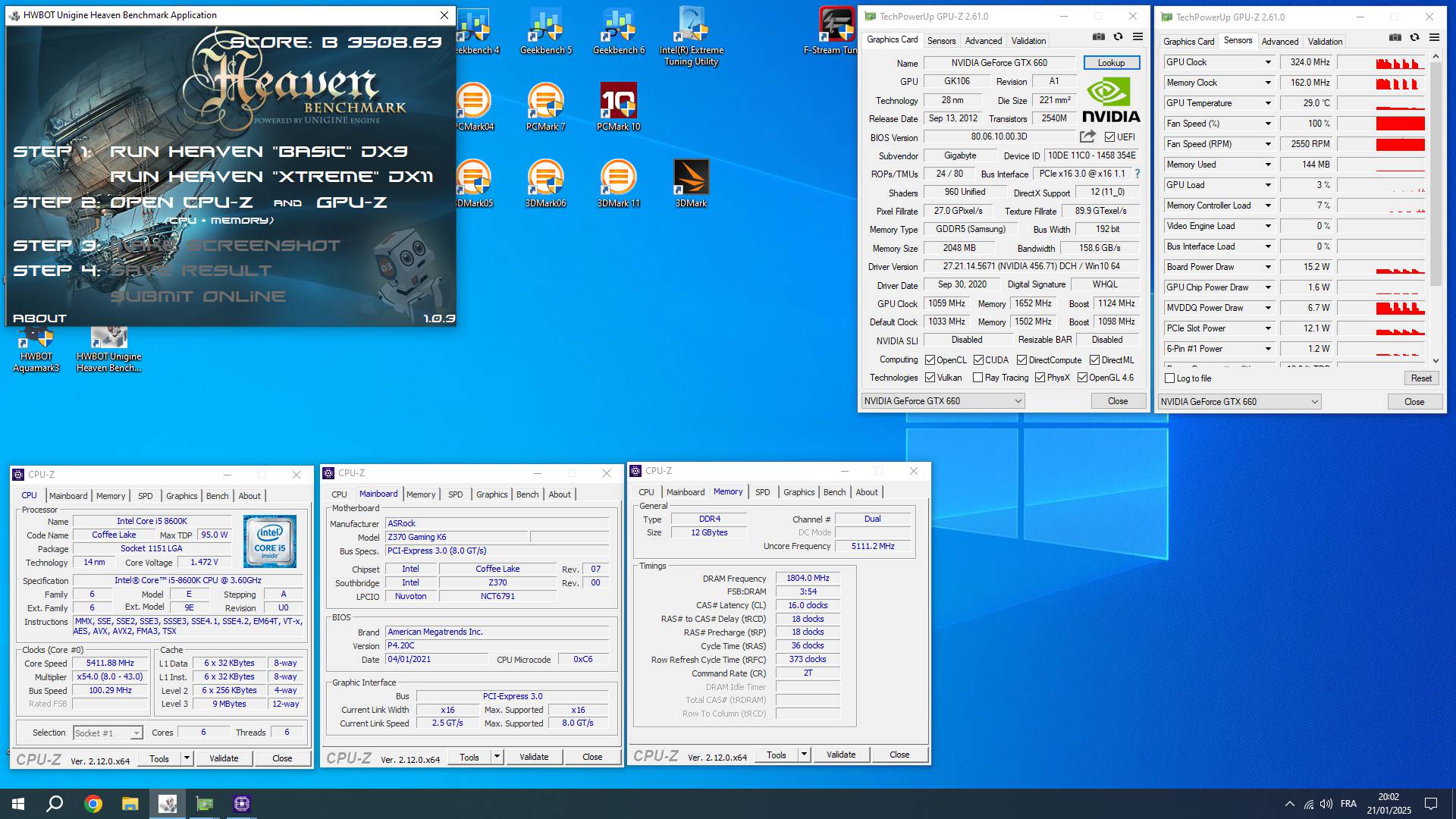
Task: Open GPU selector dropdown in GPU-Z Sensors window
Action: tap(1239, 402)
